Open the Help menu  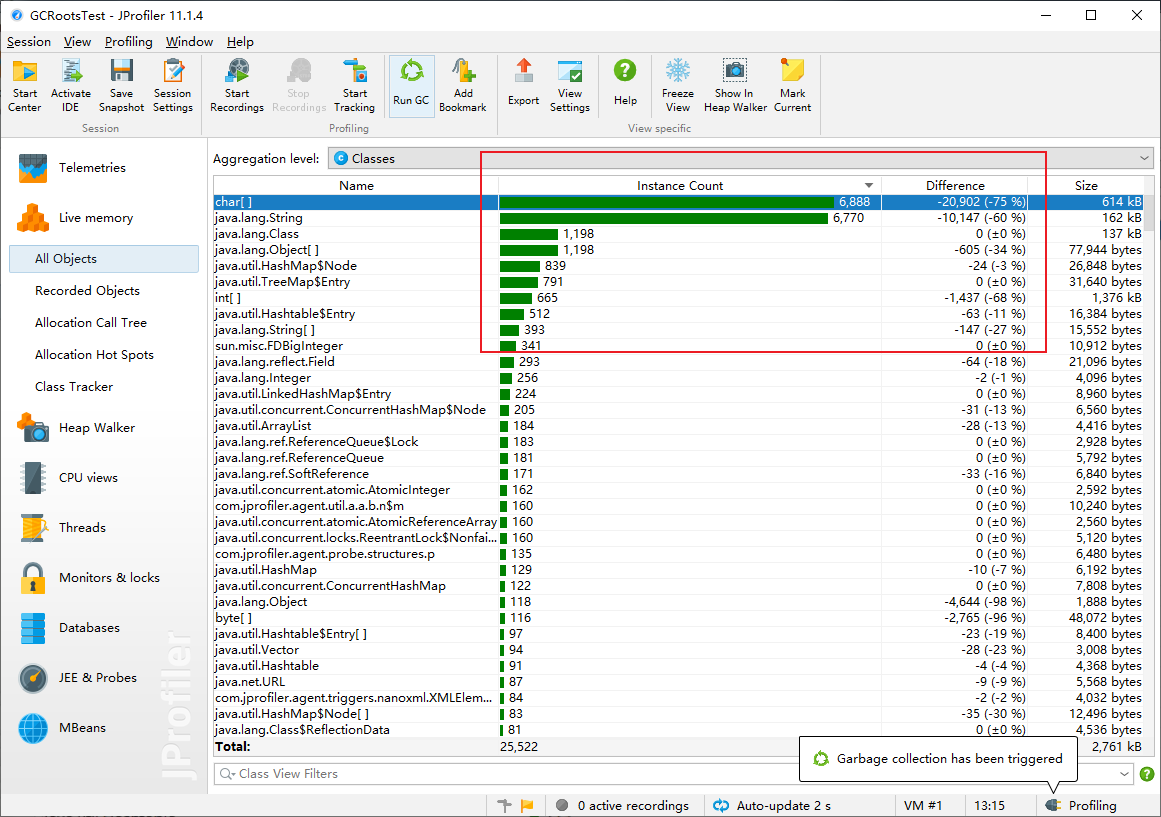240,42
